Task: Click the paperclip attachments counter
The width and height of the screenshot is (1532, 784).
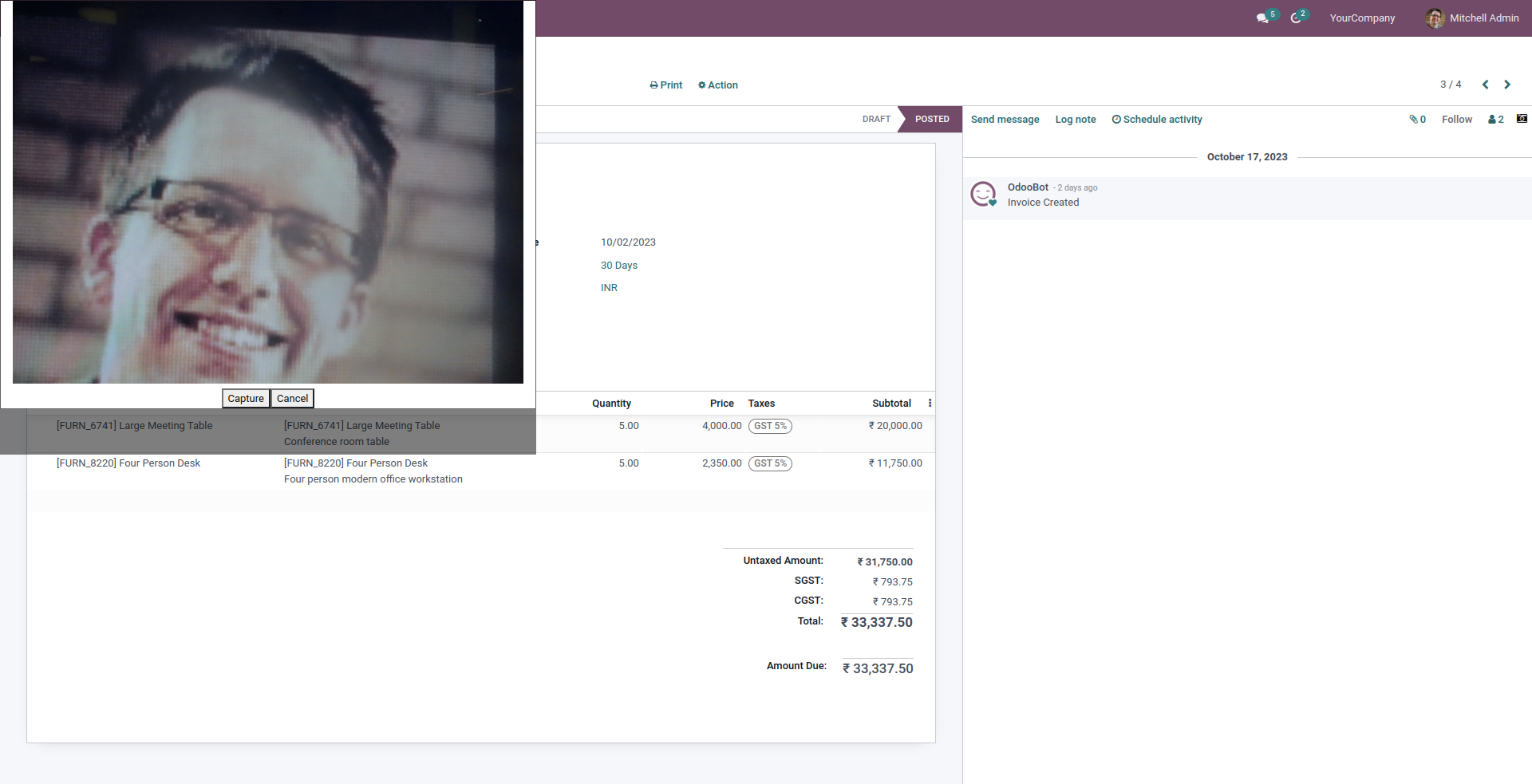Action: [1417, 120]
